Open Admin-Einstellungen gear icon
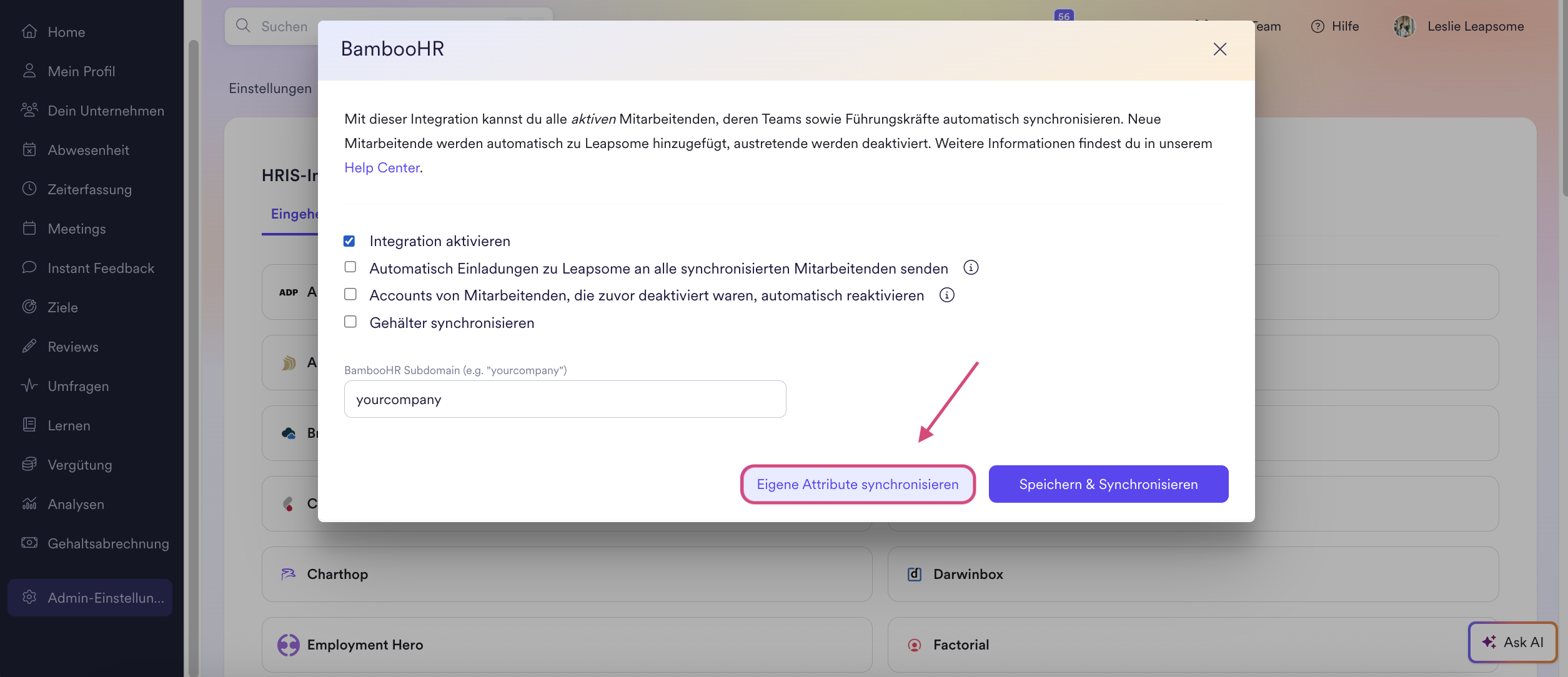 click(29, 598)
